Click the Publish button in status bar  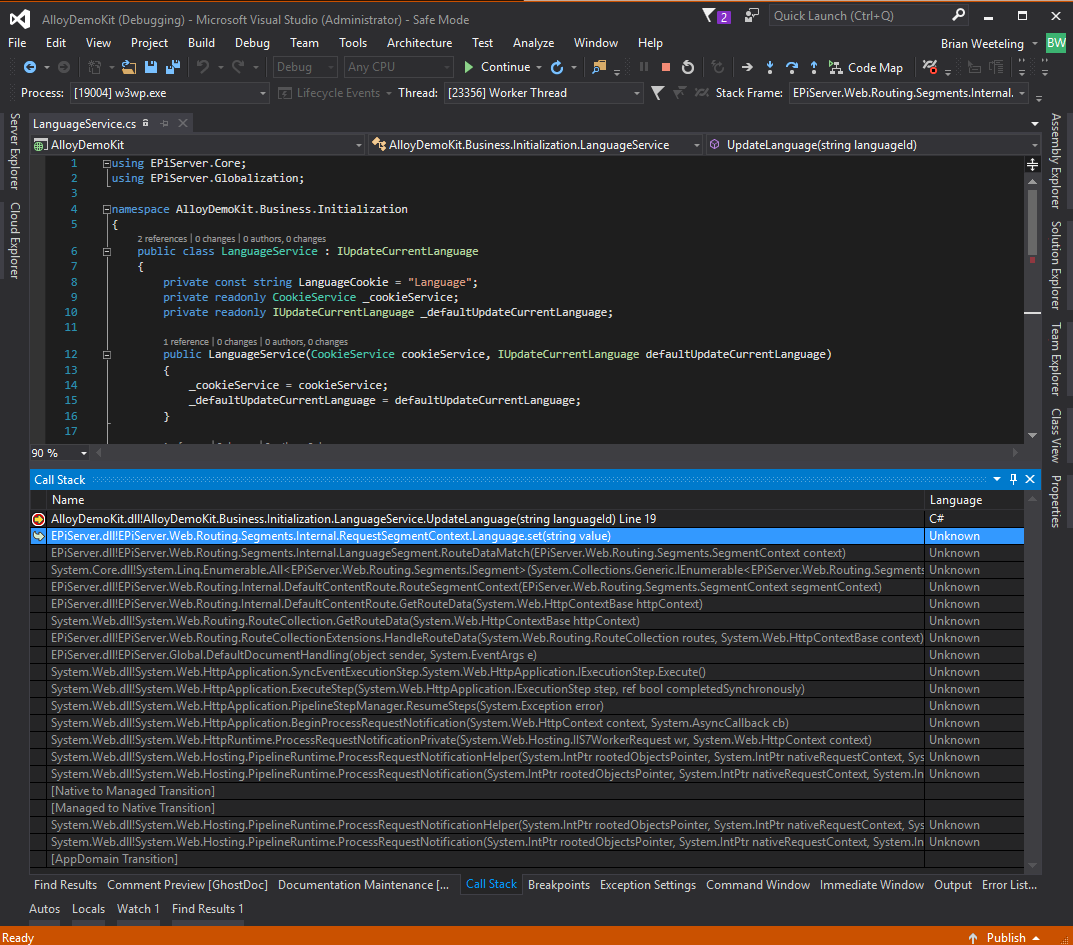pos(1004,937)
